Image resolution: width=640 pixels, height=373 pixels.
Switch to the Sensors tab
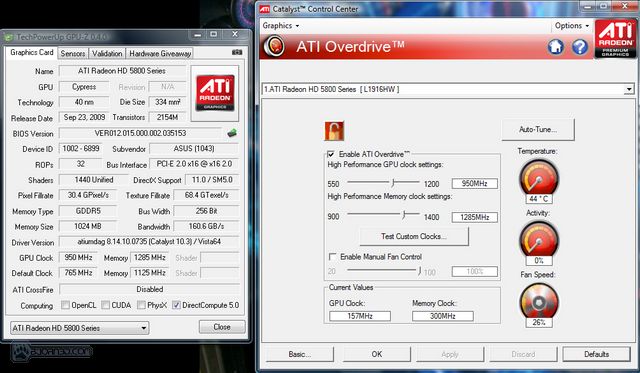tap(73, 53)
